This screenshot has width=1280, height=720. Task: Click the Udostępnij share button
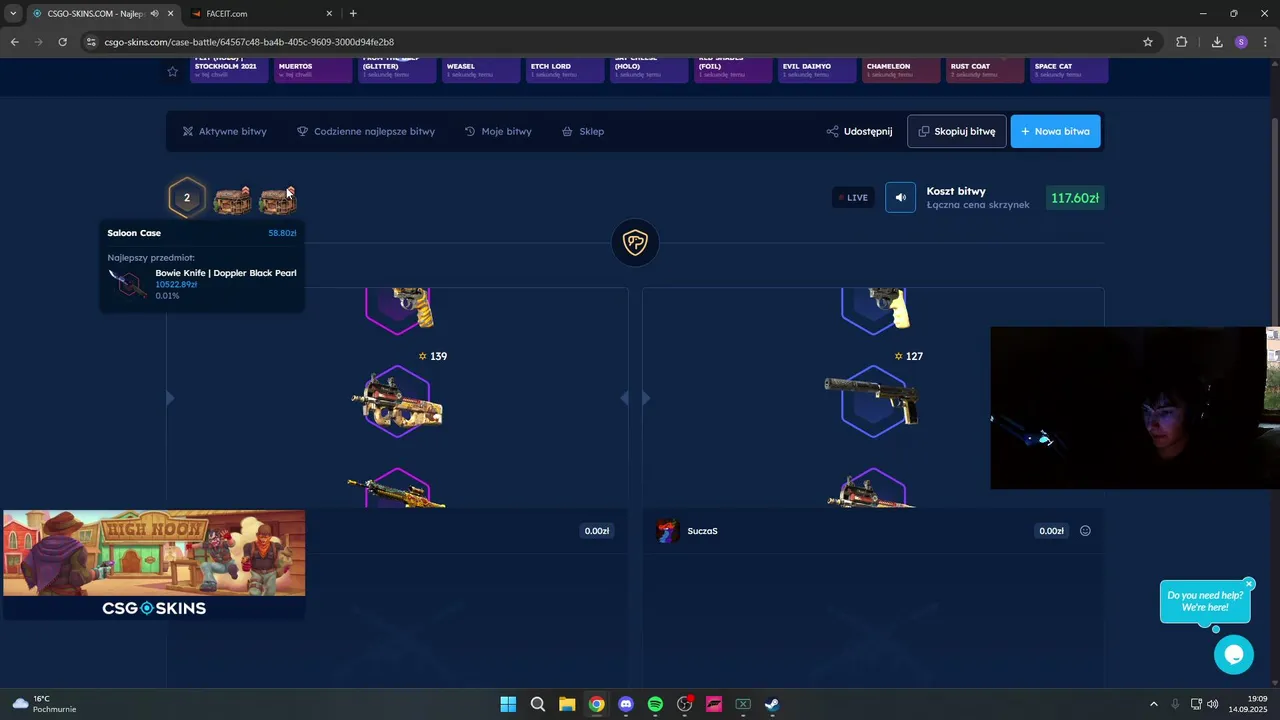pyautogui.click(x=859, y=131)
